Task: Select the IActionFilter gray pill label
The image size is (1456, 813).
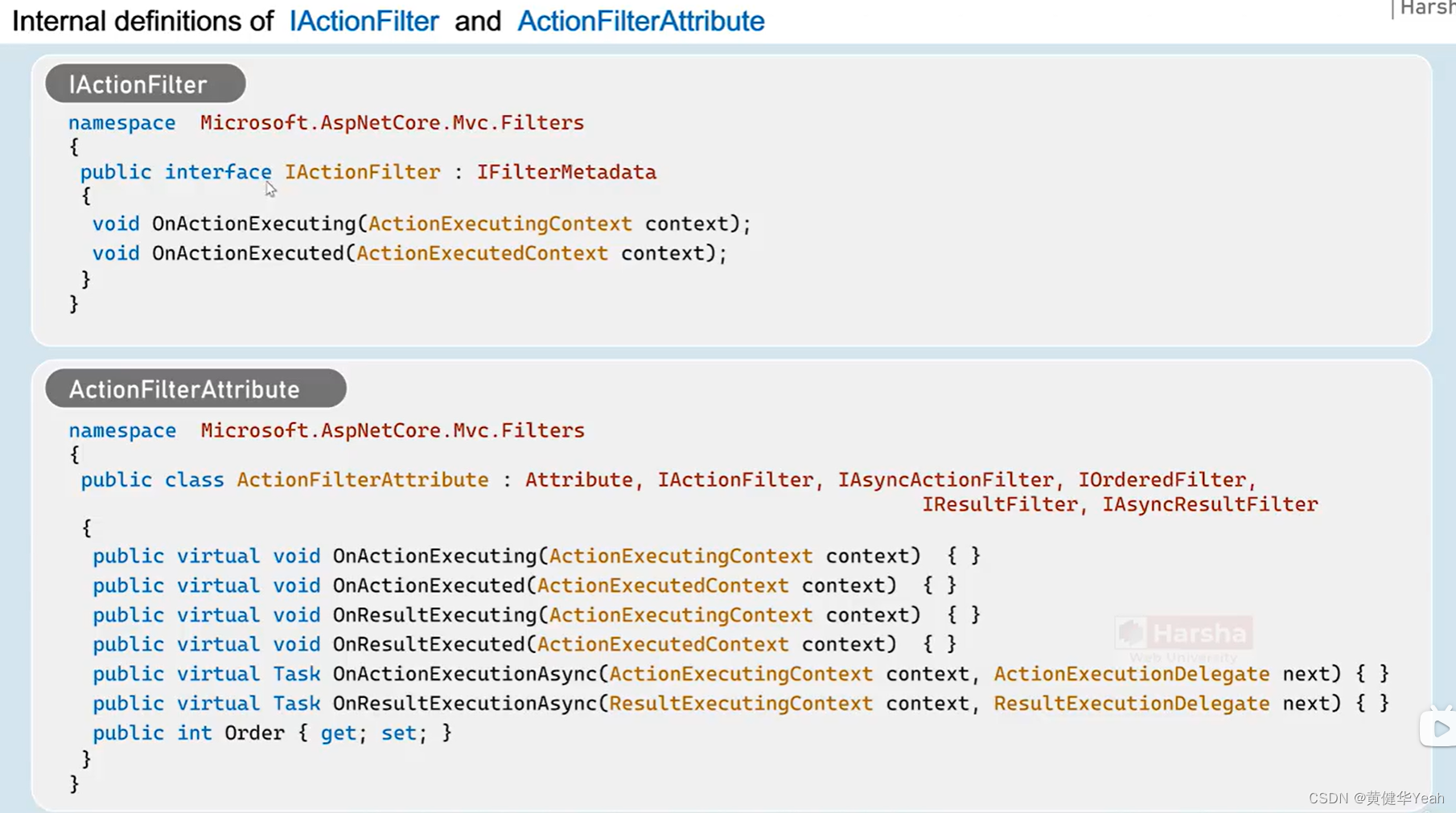Action: click(x=144, y=83)
